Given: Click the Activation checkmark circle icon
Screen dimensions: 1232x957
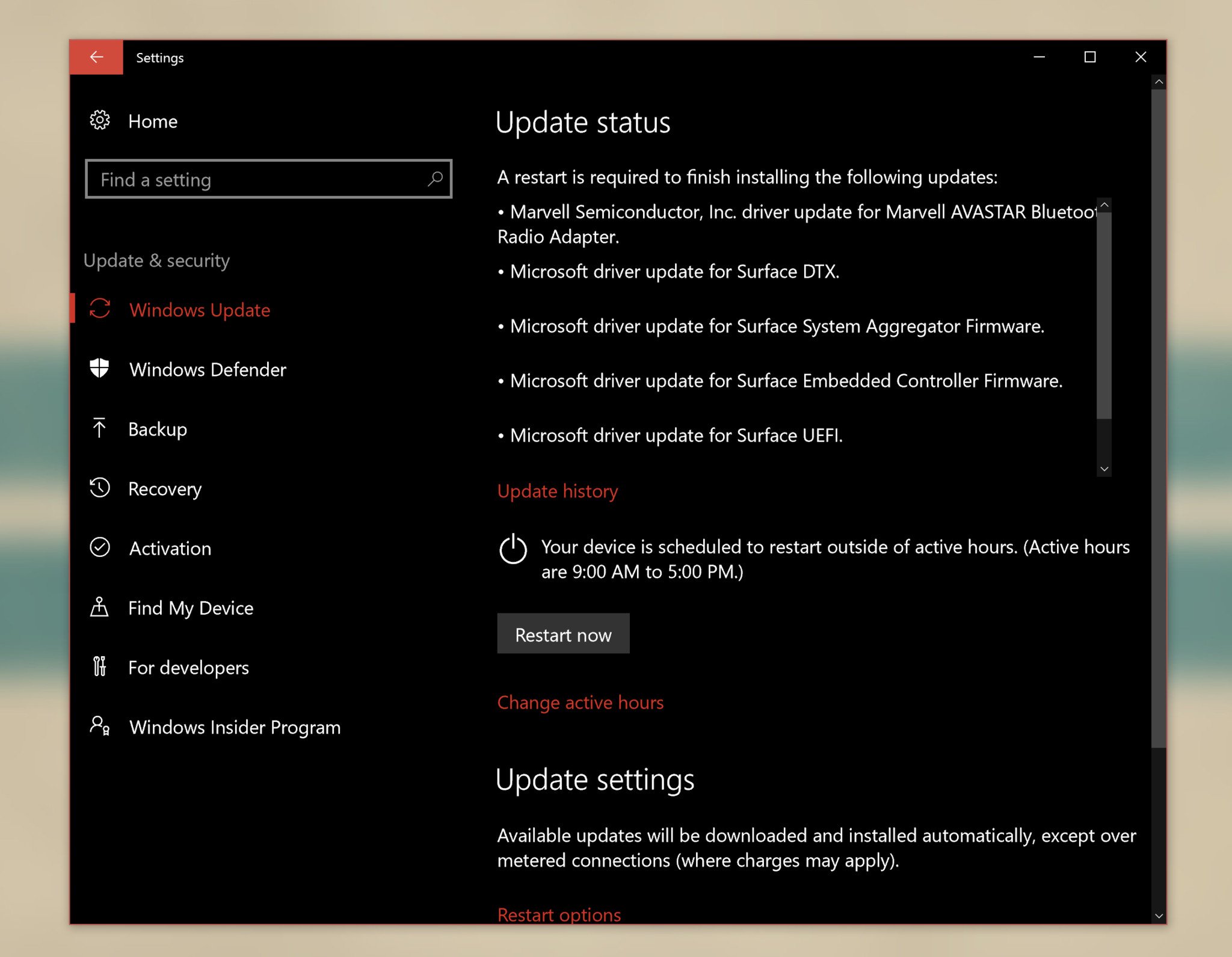Looking at the screenshot, I should coord(100,547).
